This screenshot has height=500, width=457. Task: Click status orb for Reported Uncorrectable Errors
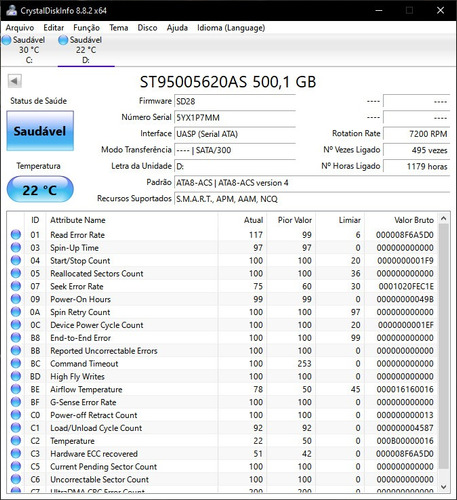16,350
